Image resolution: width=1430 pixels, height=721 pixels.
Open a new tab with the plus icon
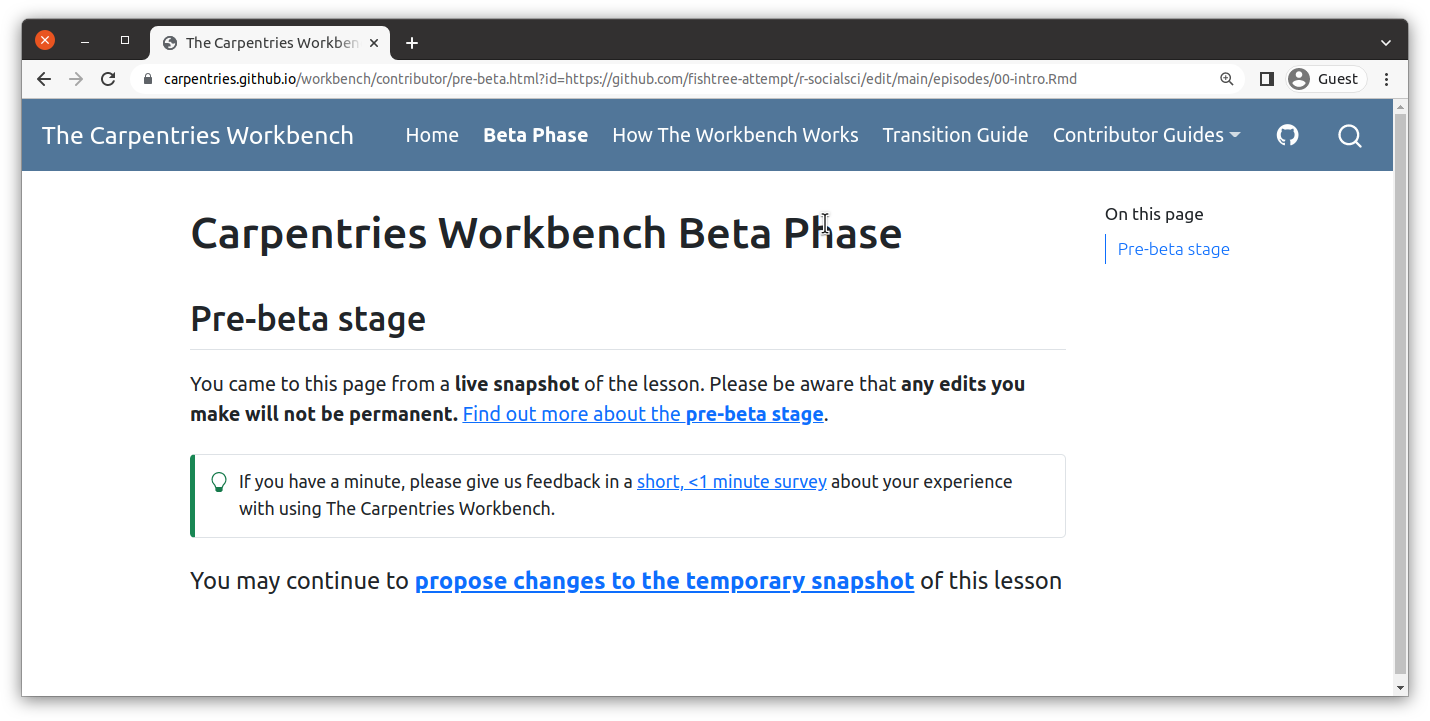pyautogui.click(x=412, y=43)
